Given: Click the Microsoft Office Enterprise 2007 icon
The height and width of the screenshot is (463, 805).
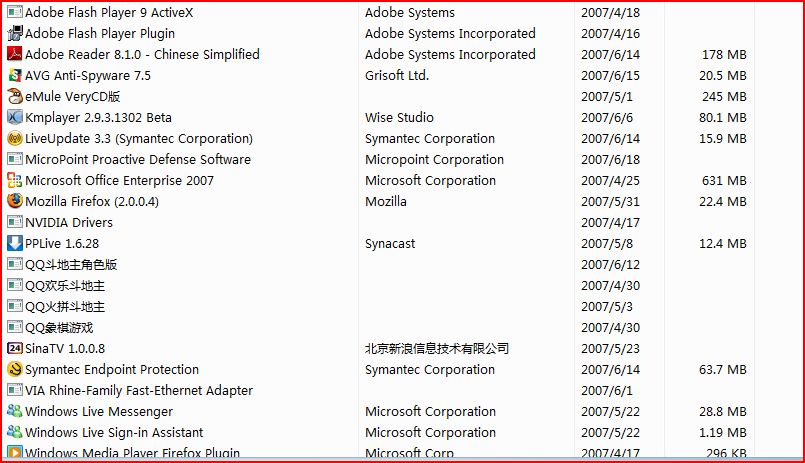Looking at the screenshot, I should point(14,180).
